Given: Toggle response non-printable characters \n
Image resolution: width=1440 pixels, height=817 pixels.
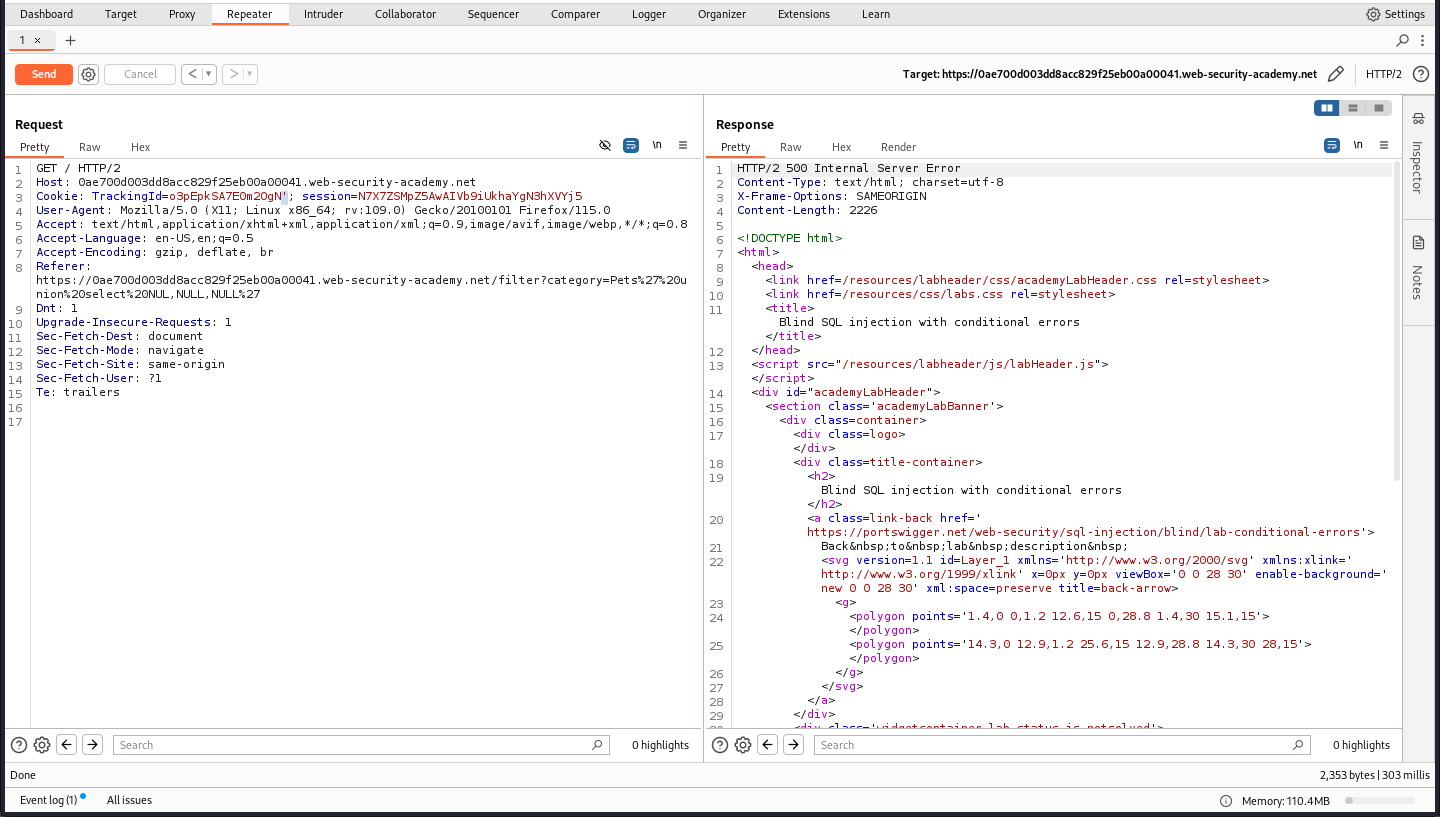Looking at the screenshot, I should [1358, 145].
